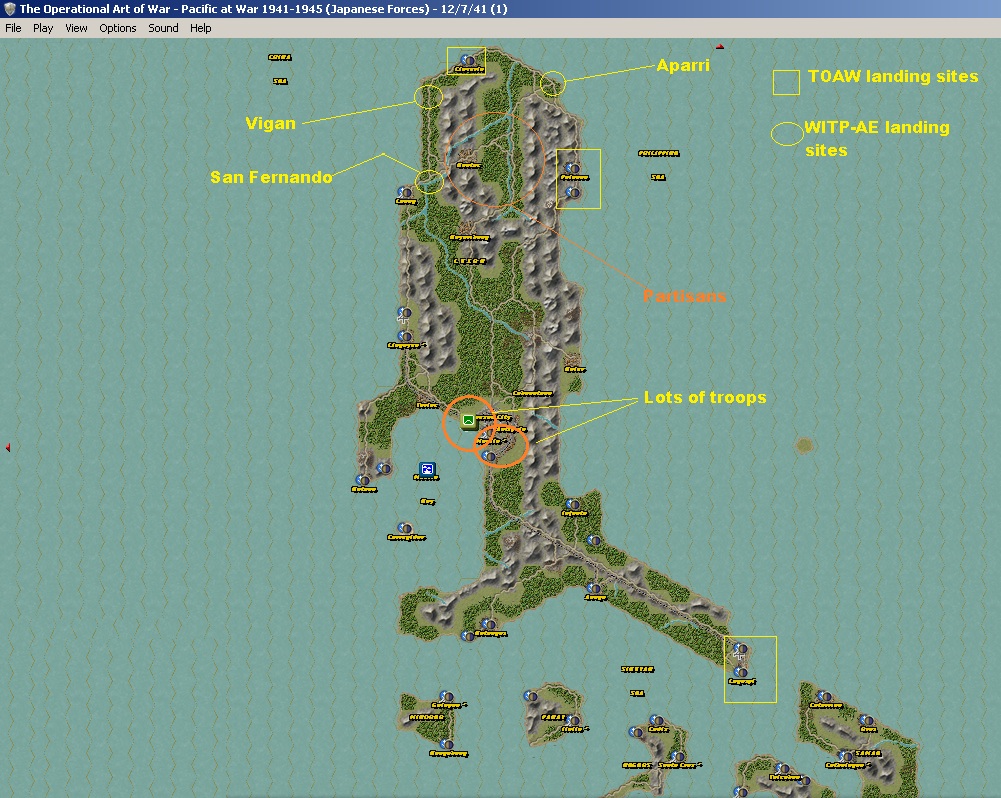Click the port marker above the Bataan label

tap(363, 480)
